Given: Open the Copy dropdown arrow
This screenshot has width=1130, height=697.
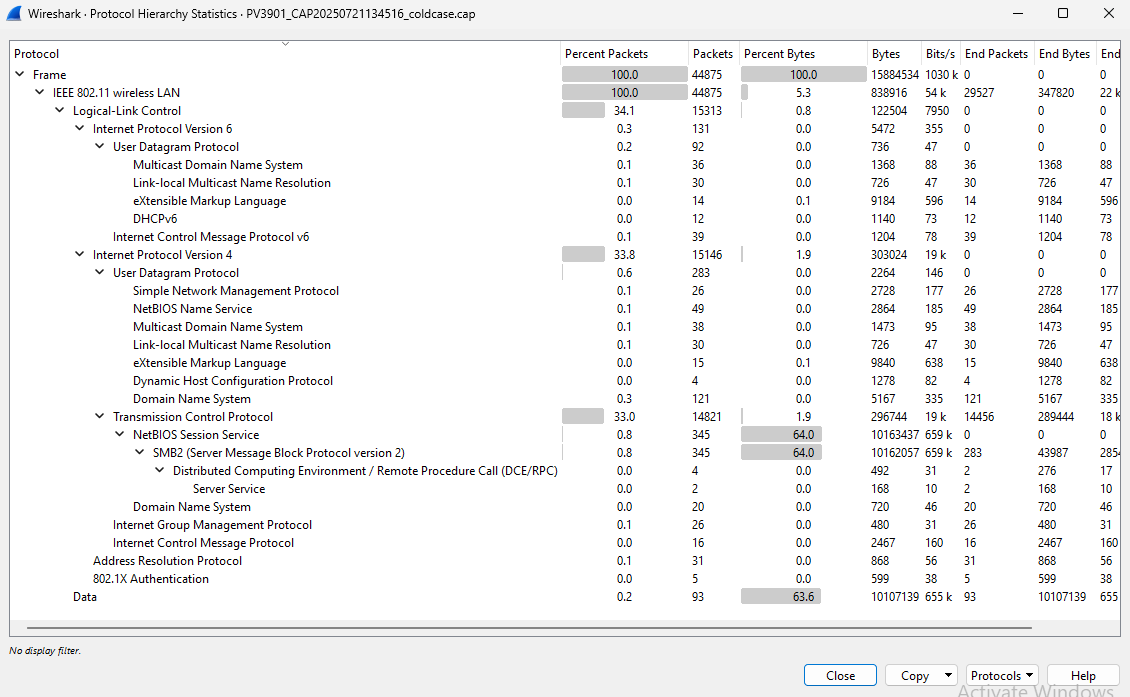Looking at the screenshot, I should tap(948, 675).
